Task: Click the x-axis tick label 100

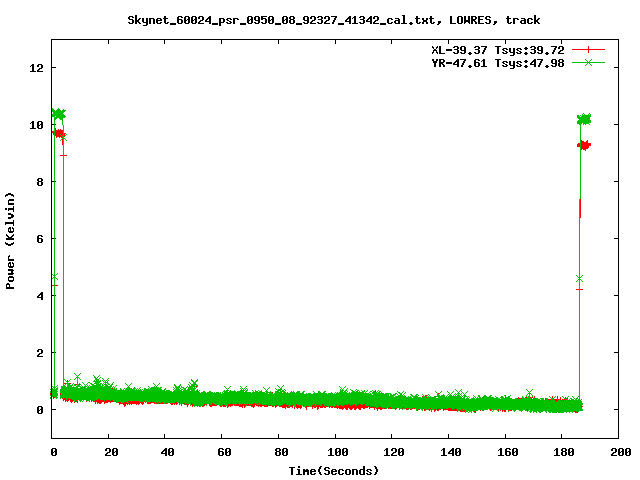Action: (336, 452)
